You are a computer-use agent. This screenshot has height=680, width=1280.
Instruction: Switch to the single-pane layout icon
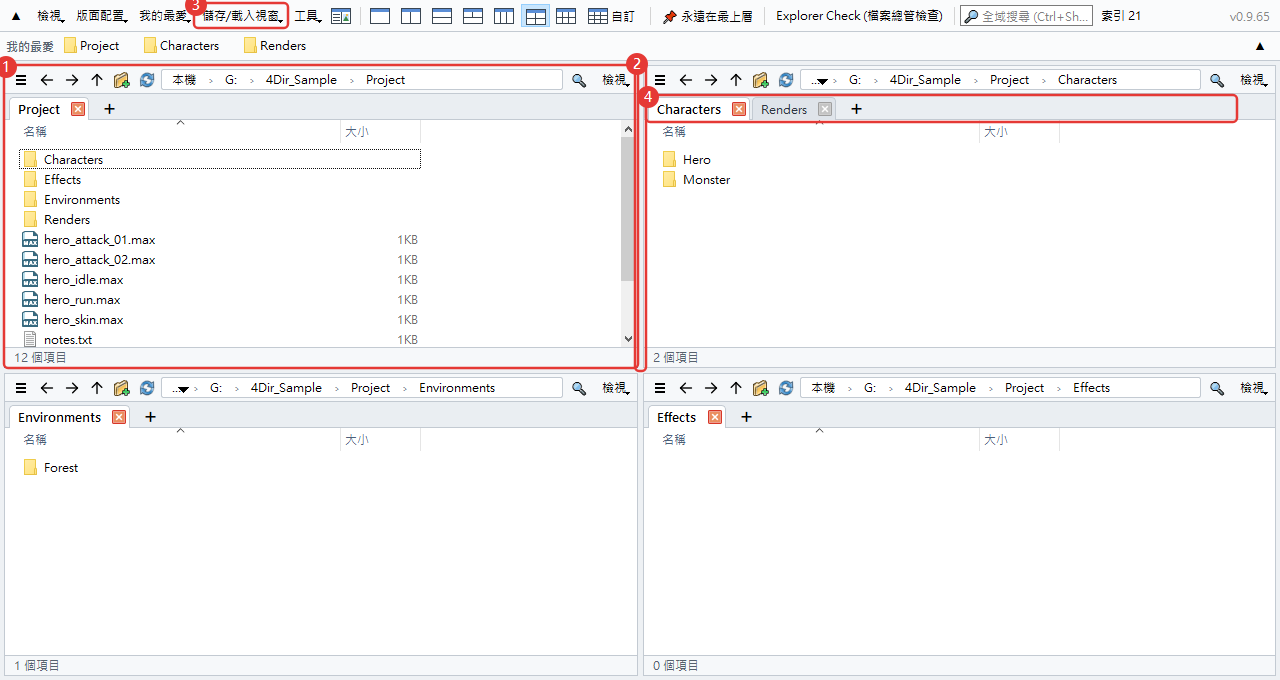pyautogui.click(x=380, y=16)
